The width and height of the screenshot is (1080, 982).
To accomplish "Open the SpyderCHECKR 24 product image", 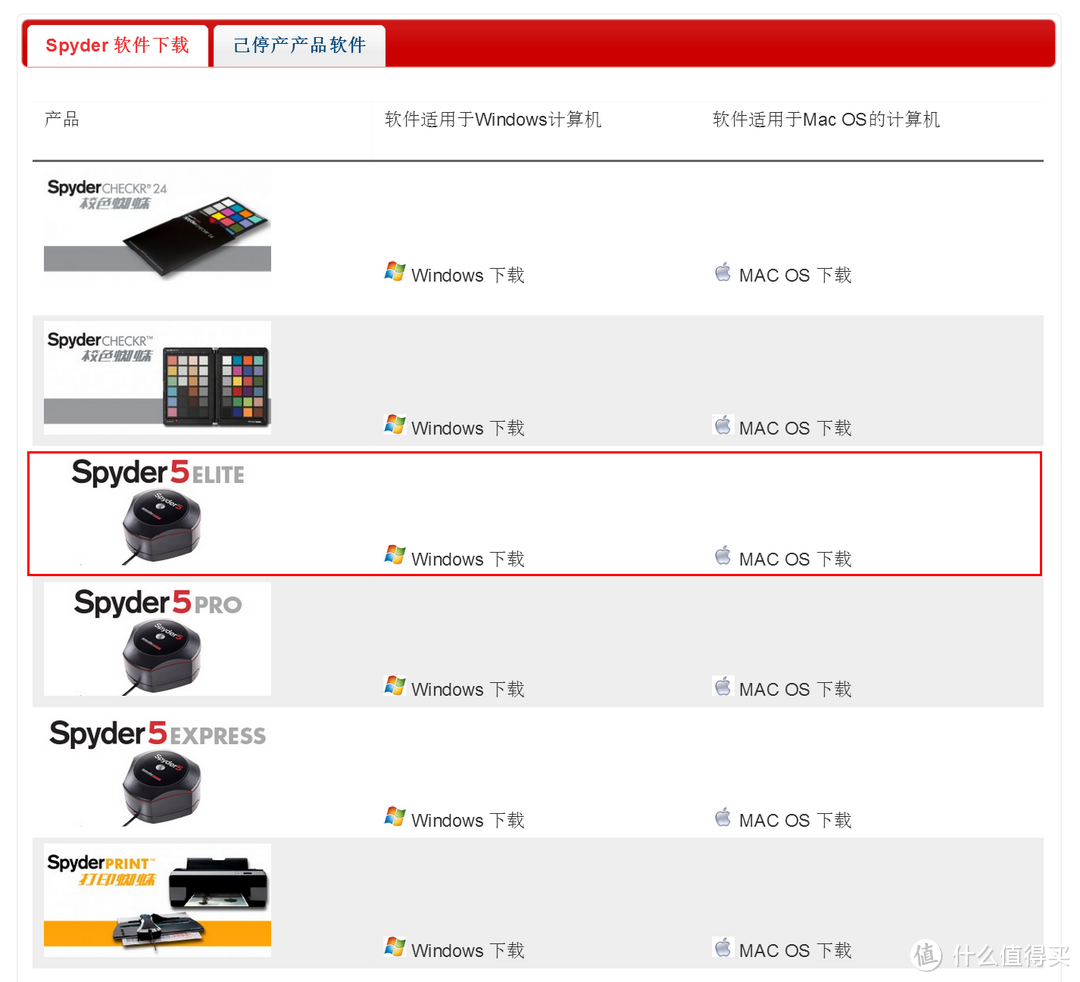I will 158,224.
